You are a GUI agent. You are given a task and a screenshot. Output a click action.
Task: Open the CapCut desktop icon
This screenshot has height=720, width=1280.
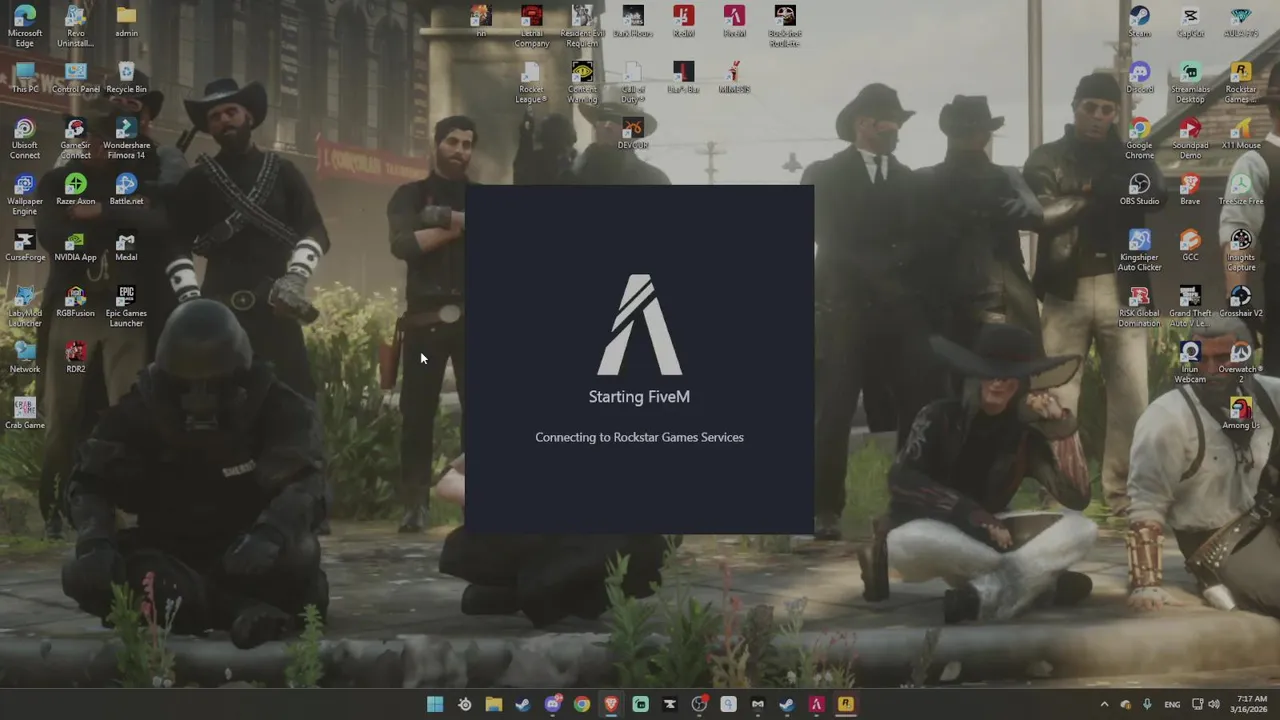coord(1190,22)
